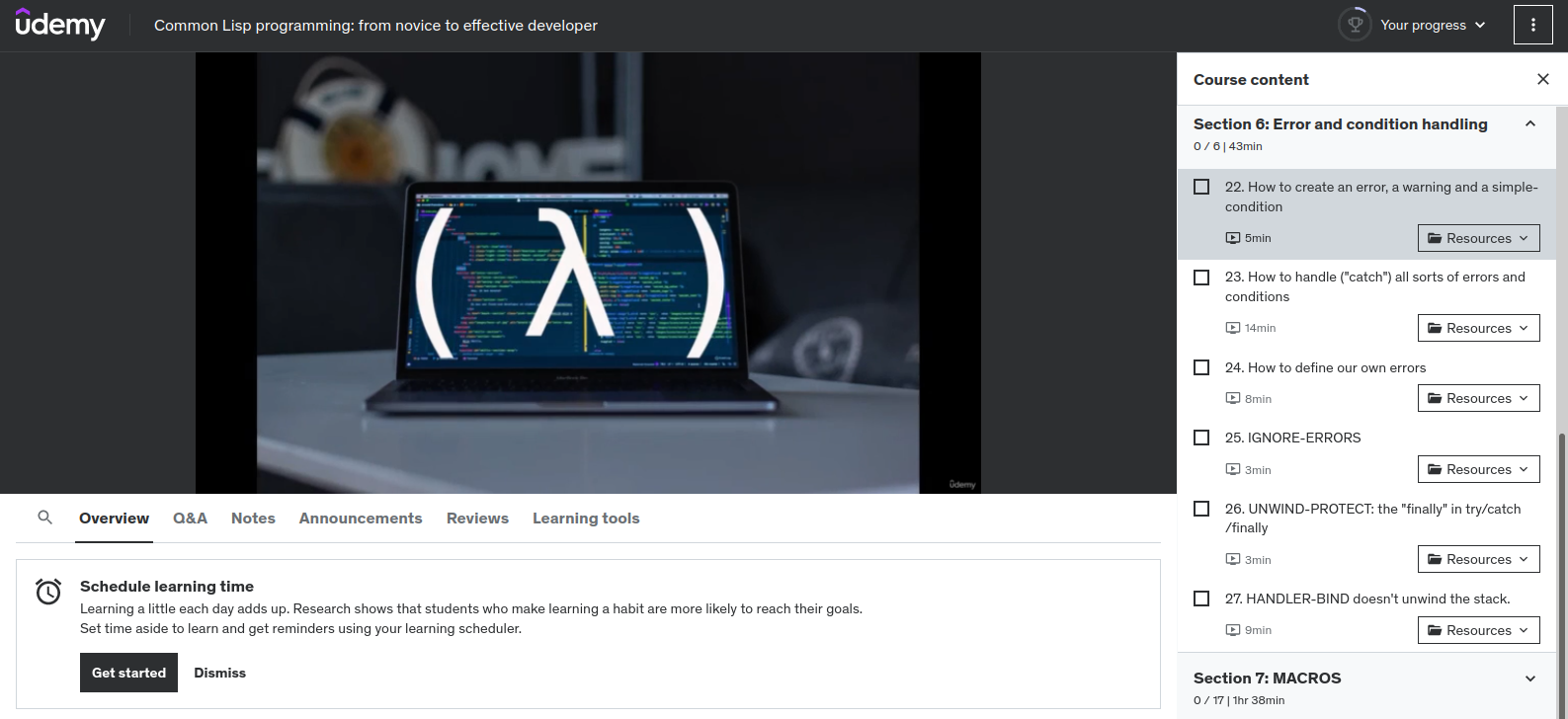
Task: Switch to the Q&A tab
Action: 190,519
